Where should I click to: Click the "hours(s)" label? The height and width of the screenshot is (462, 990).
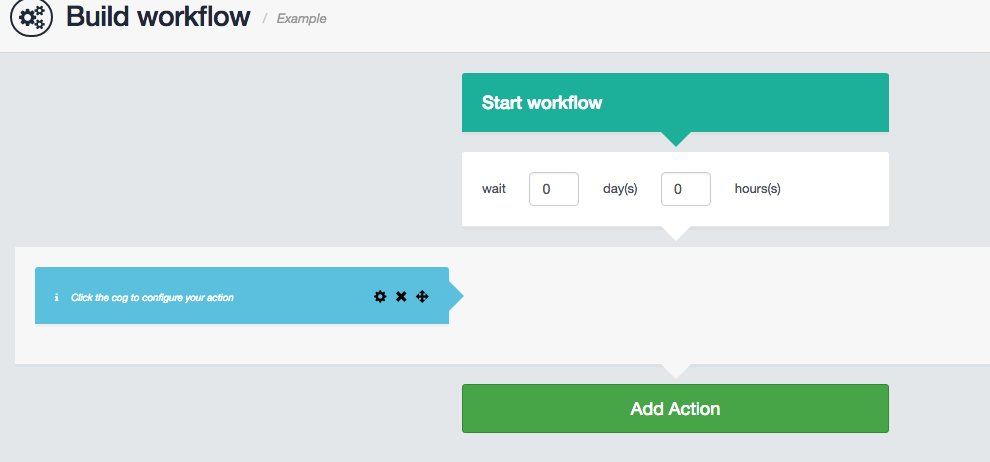757,189
